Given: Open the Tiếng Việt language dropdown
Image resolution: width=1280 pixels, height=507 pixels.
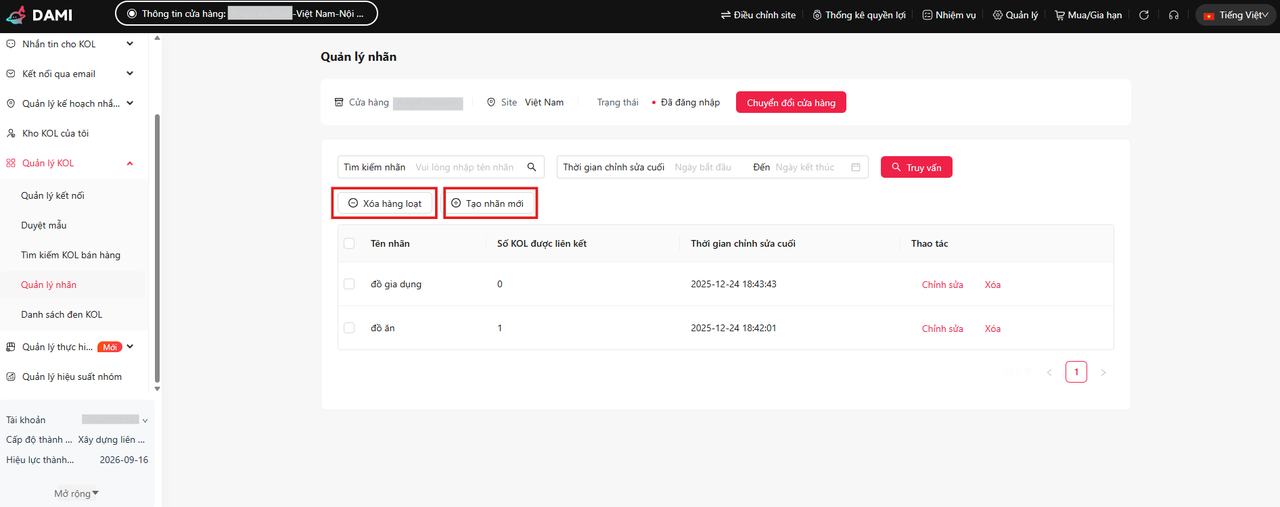Looking at the screenshot, I should (1235, 16).
